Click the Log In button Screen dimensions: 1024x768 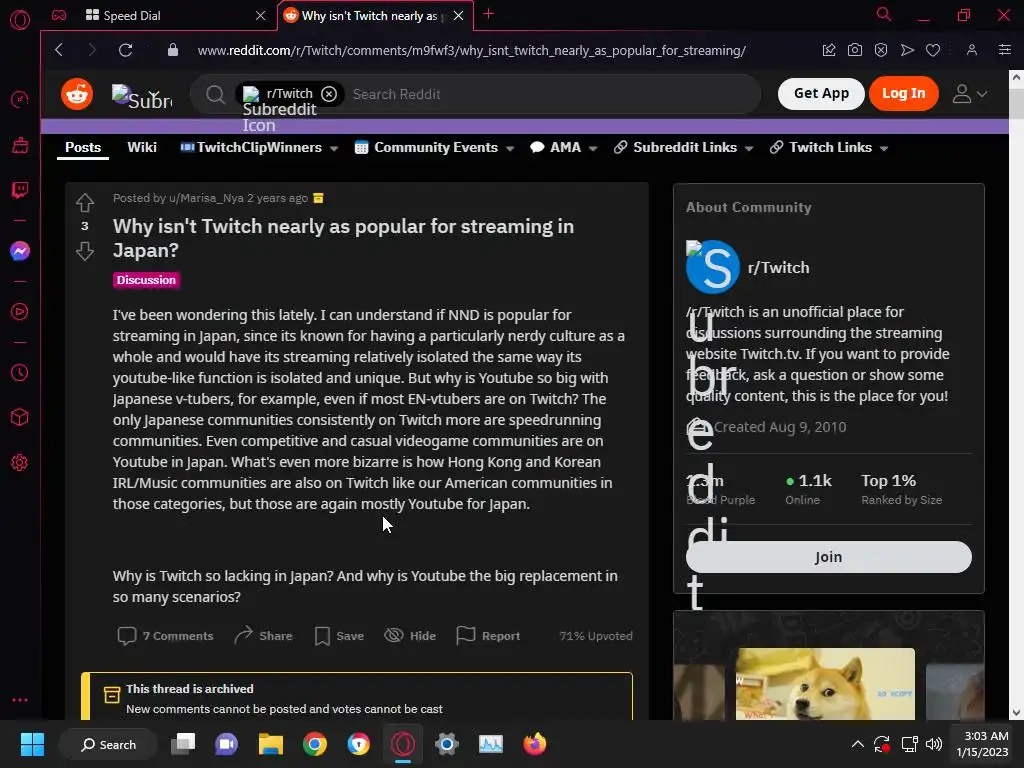(903, 93)
